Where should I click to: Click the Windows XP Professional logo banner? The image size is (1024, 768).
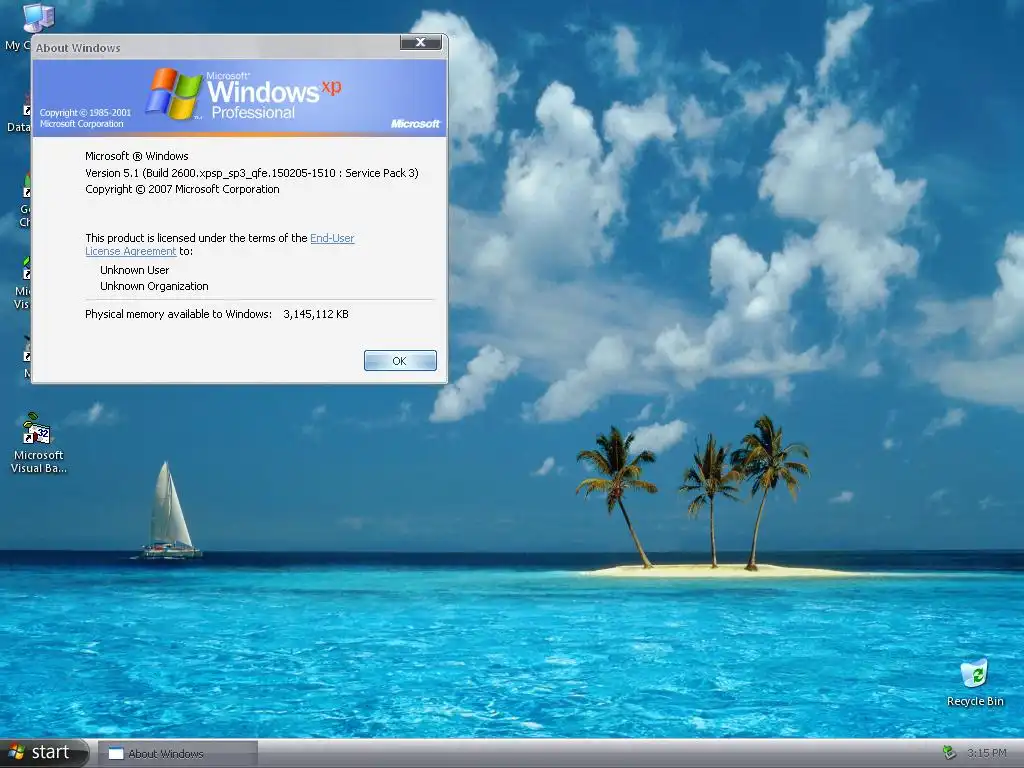(x=239, y=98)
